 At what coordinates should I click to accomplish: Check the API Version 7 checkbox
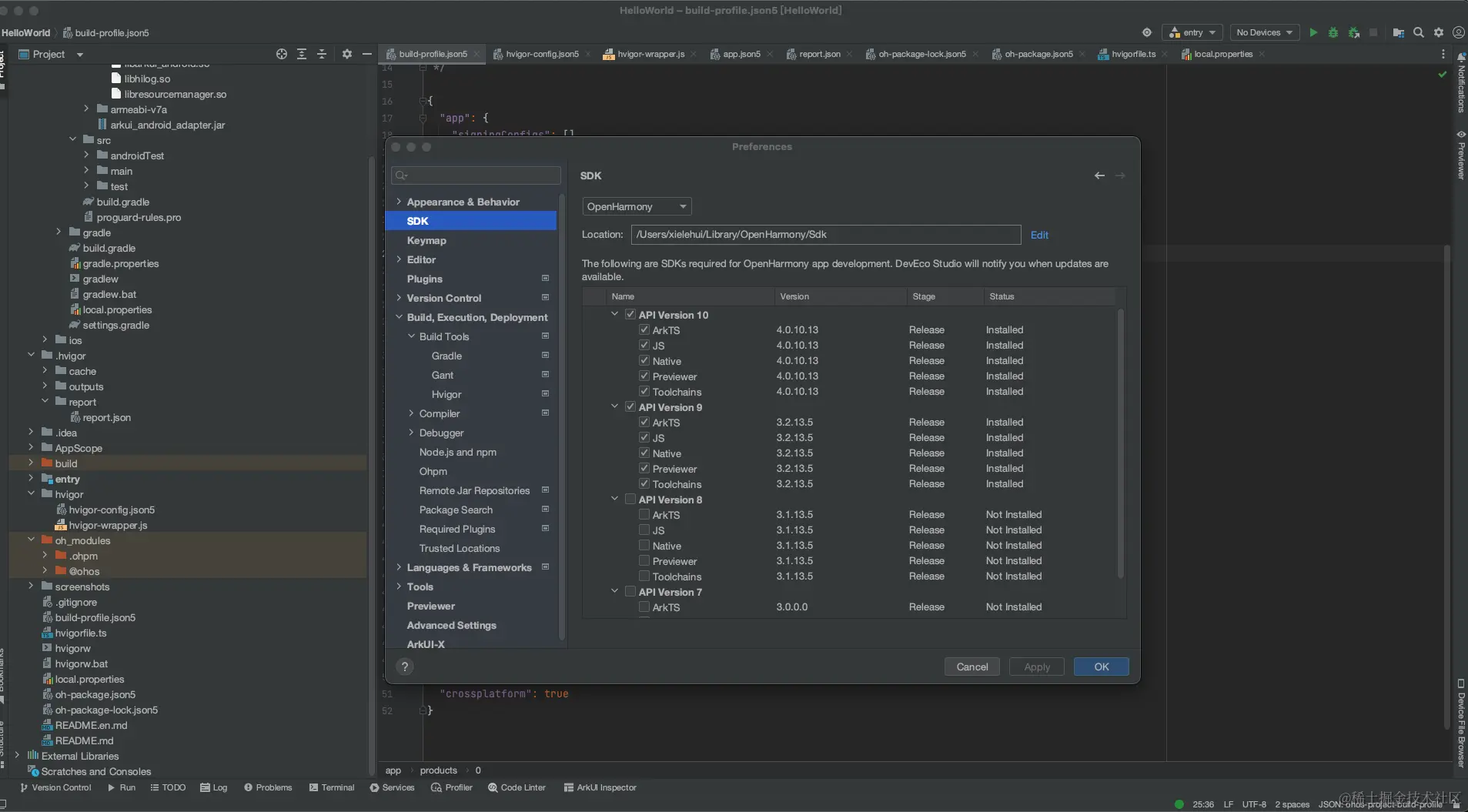point(630,592)
